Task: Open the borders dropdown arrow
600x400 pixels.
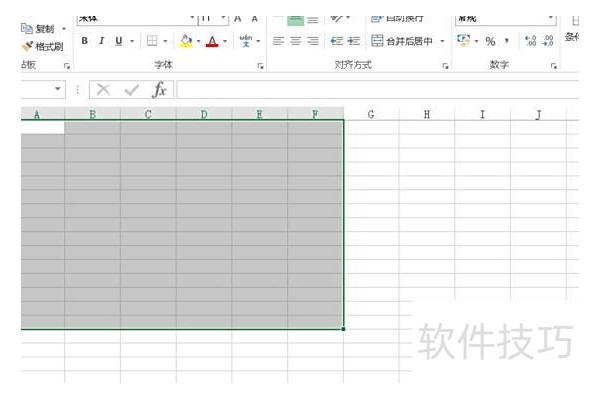Action: (165, 41)
